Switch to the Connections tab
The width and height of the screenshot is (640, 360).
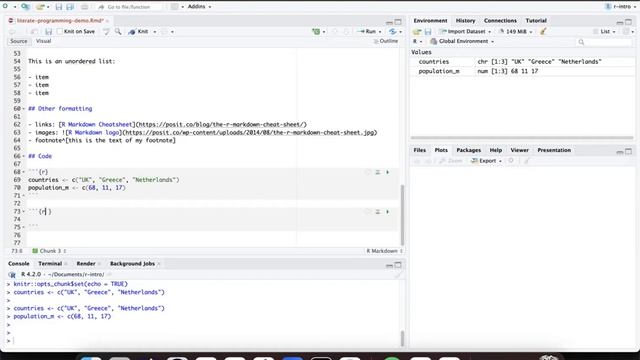(x=500, y=20)
